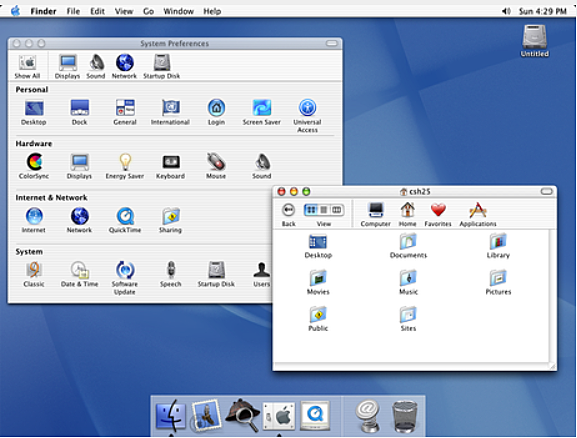Open the Energy Saver preferences pane
577x438 pixels.
coord(125,166)
